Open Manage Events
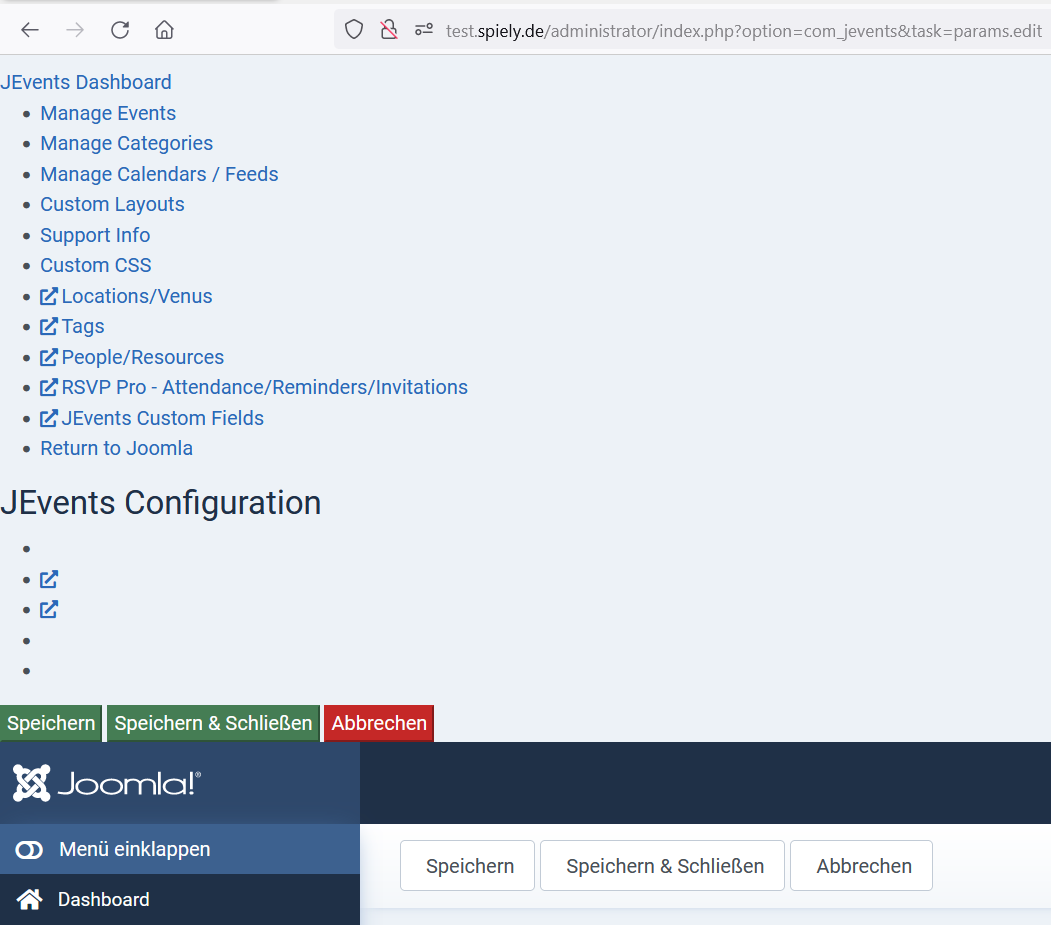This screenshot has width=1051, height=925. (108, 113)
